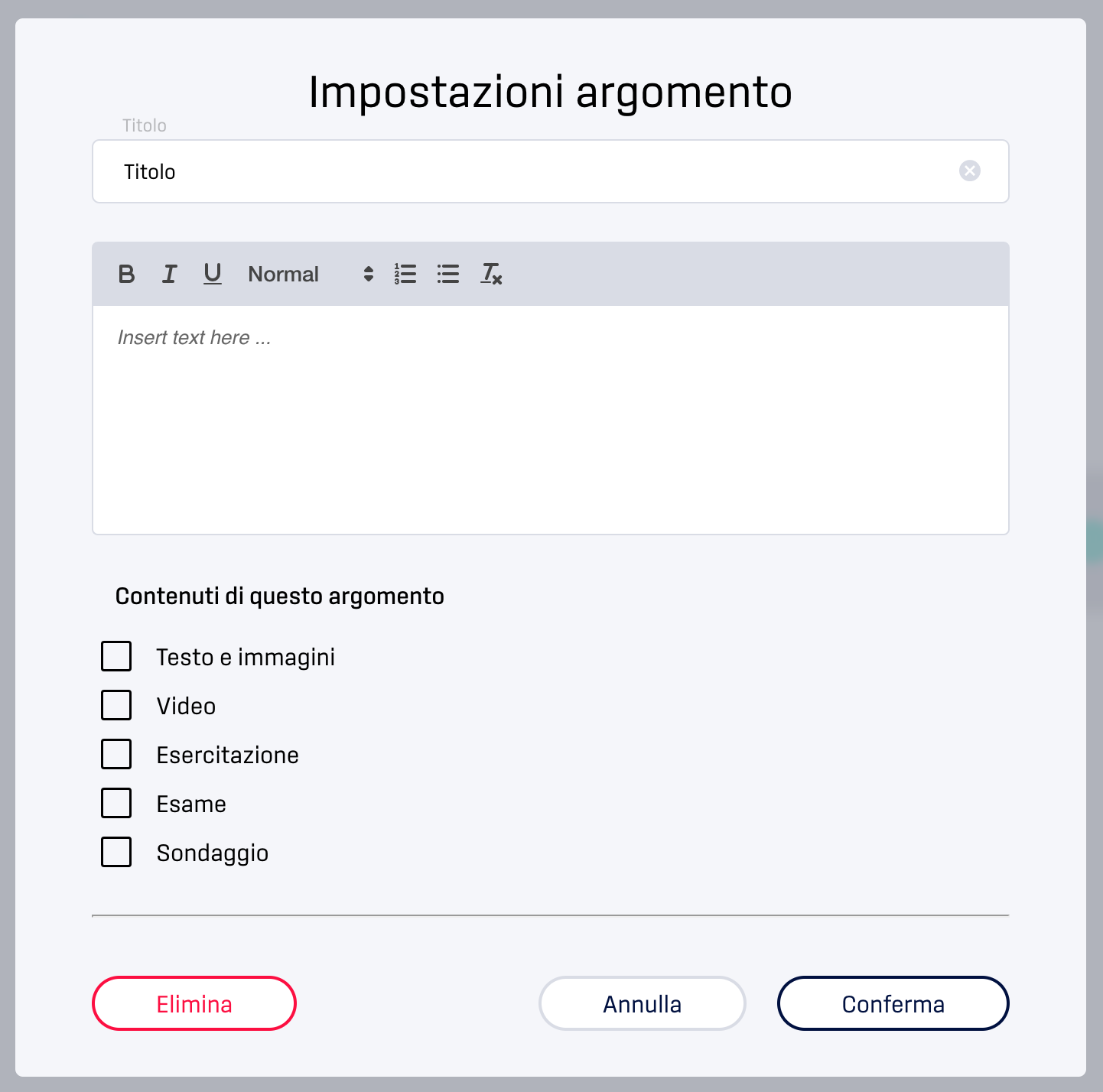
Task: Confirm settings with Conferma
Action: [893, 1003]
